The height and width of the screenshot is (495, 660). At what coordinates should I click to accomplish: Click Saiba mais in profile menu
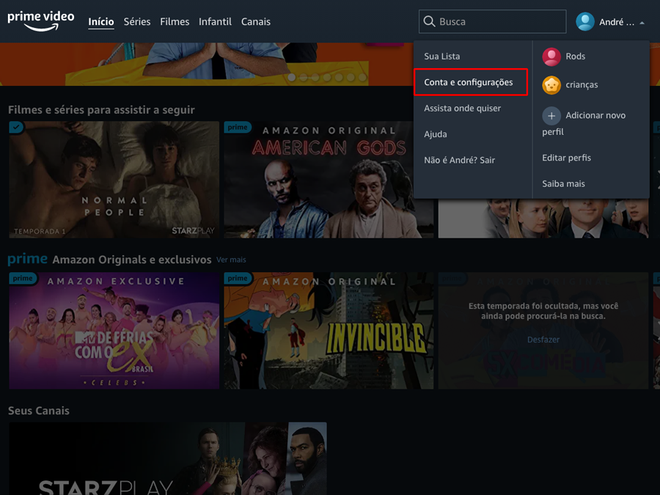[x=564, y=184]
